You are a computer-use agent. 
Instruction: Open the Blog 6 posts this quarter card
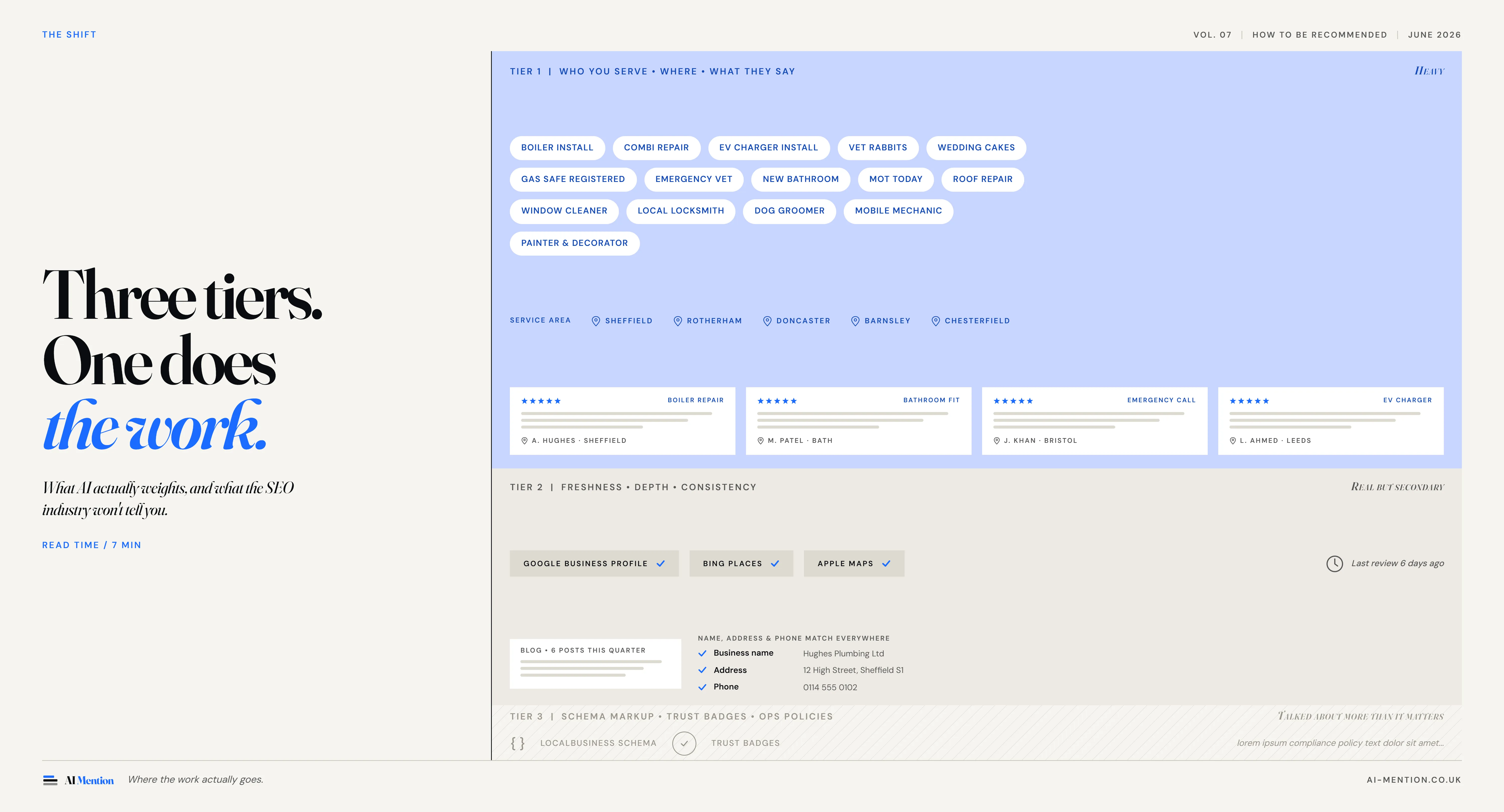coord(595,664)
